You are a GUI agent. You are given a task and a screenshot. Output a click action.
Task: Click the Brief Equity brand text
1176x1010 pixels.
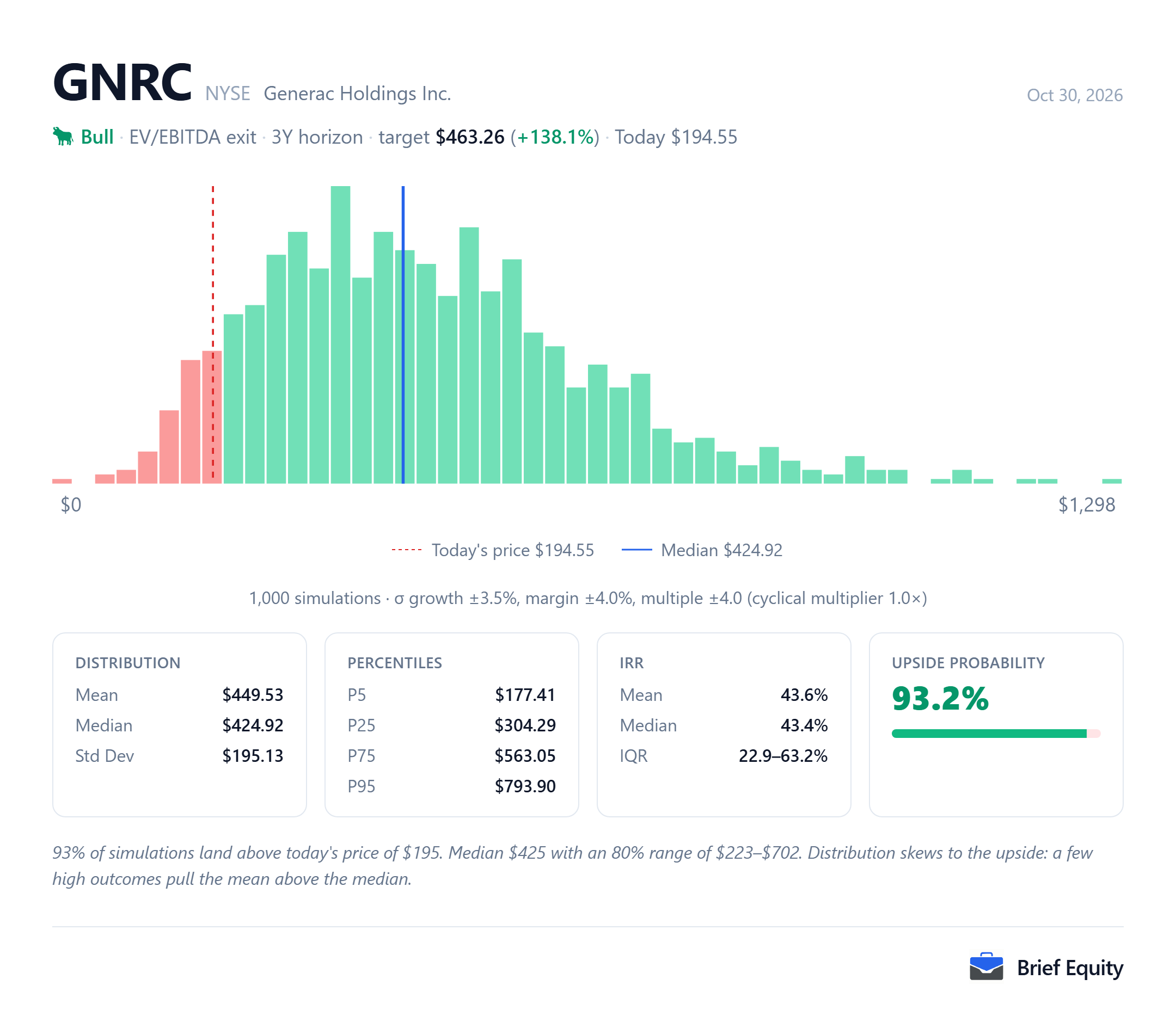[x=1070, y=968]
